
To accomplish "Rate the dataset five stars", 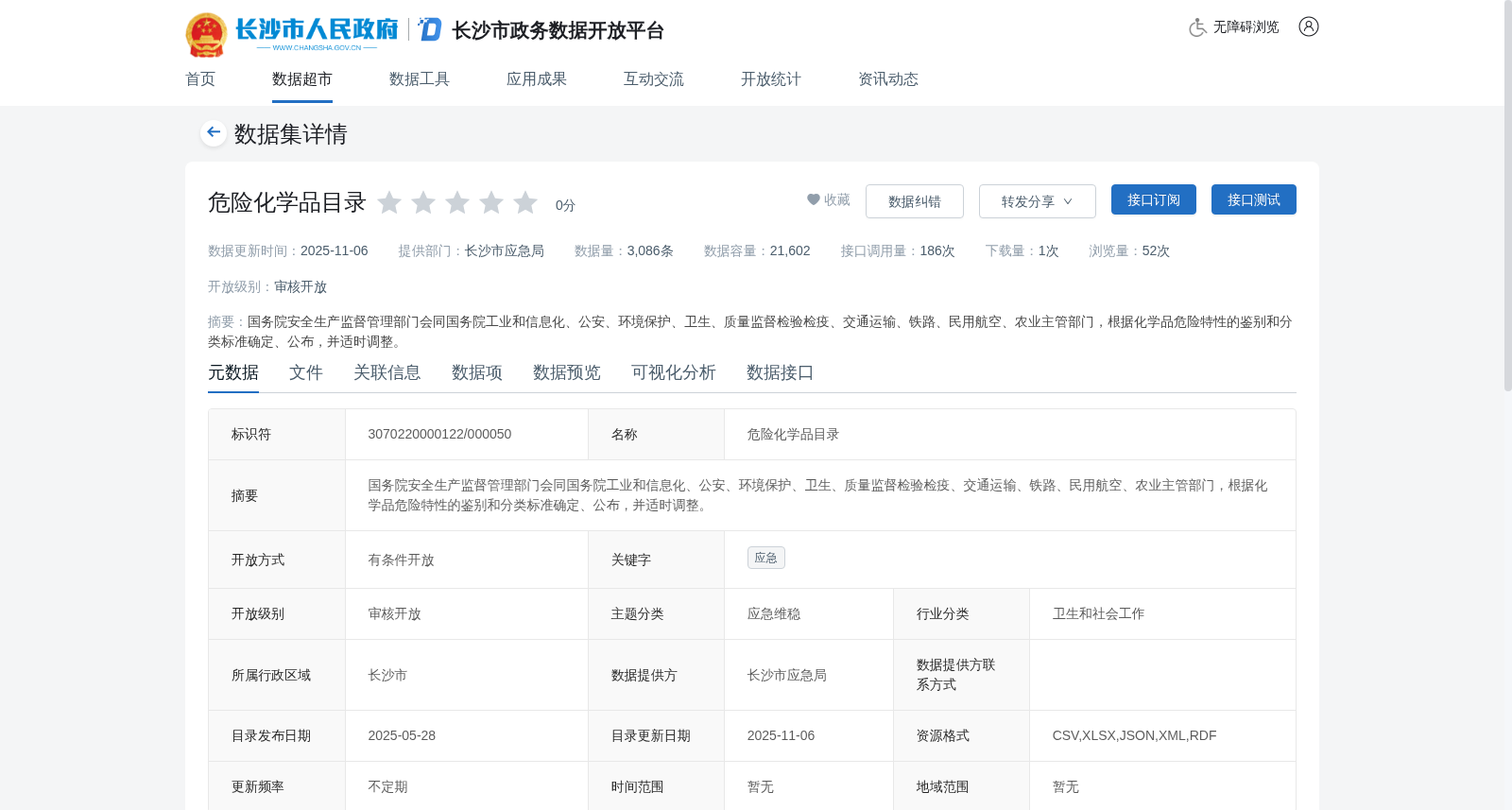I will coord(525,202).
